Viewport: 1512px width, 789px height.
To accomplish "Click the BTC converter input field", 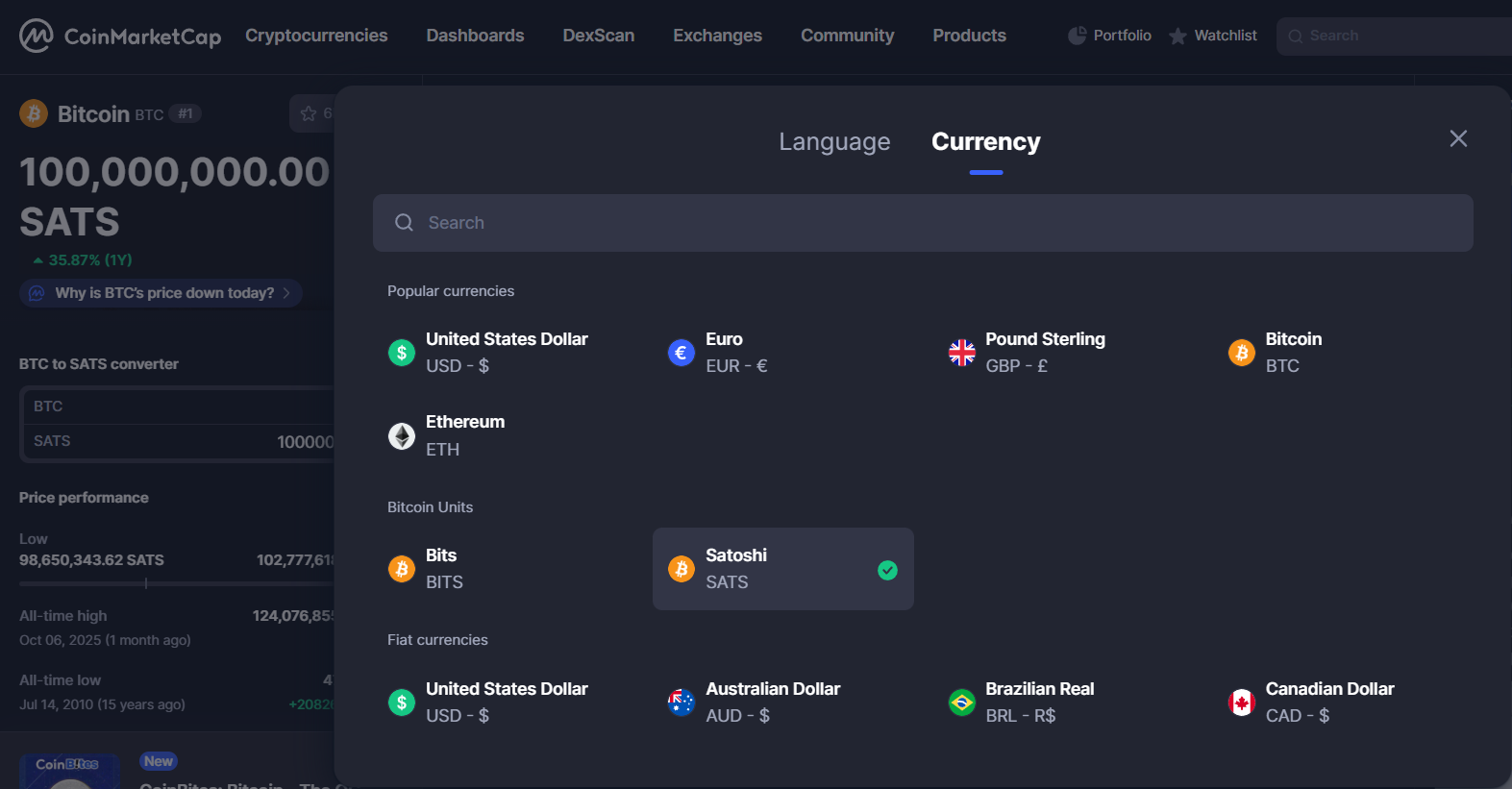I will [x=179, y=407].
